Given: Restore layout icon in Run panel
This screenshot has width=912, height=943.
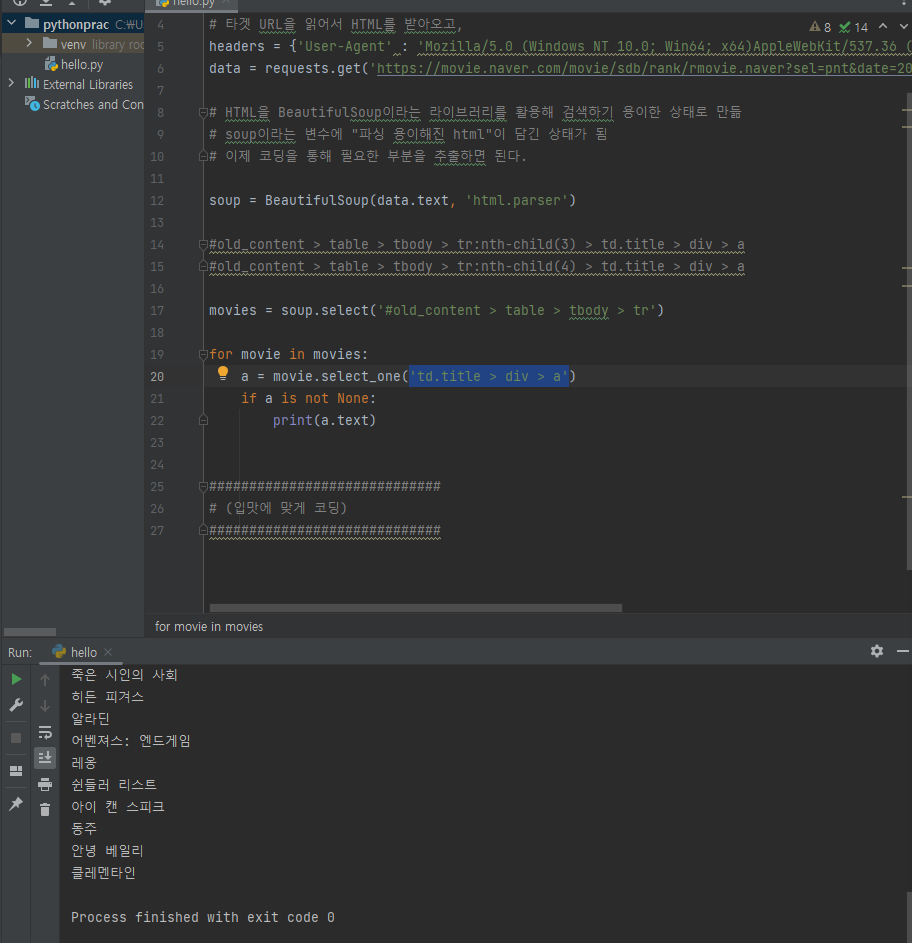Looking at the screenshot, I should click(x=16, y=771).
